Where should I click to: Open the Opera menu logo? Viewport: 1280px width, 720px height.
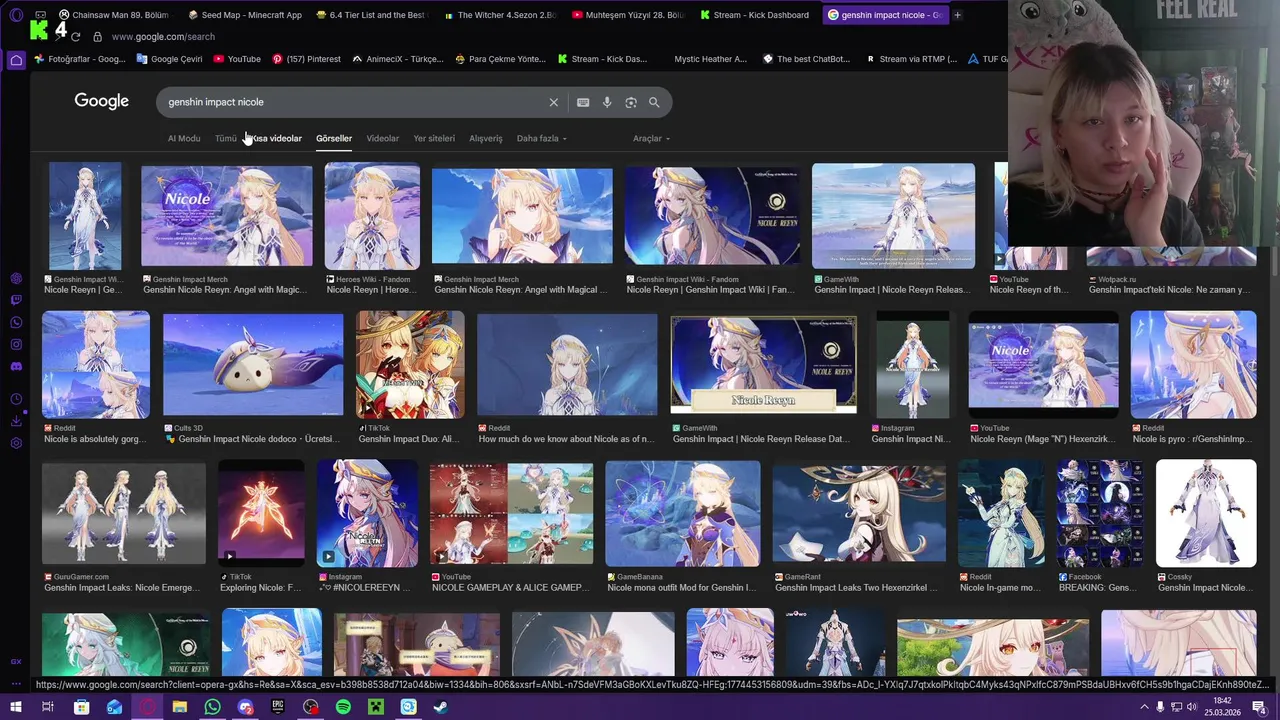tap(16, 15)
